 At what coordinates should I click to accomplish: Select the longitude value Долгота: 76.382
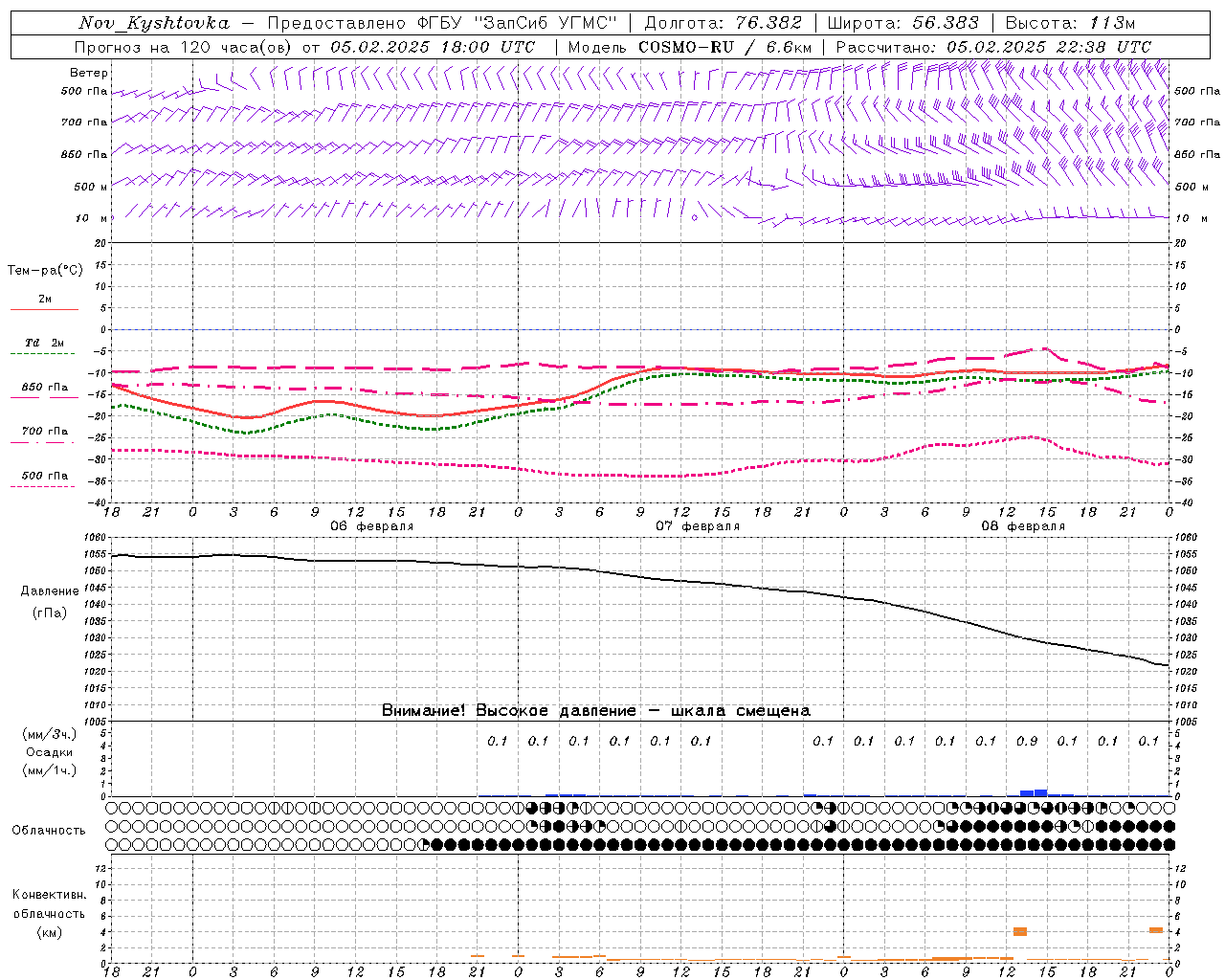(x=723, y=23)
